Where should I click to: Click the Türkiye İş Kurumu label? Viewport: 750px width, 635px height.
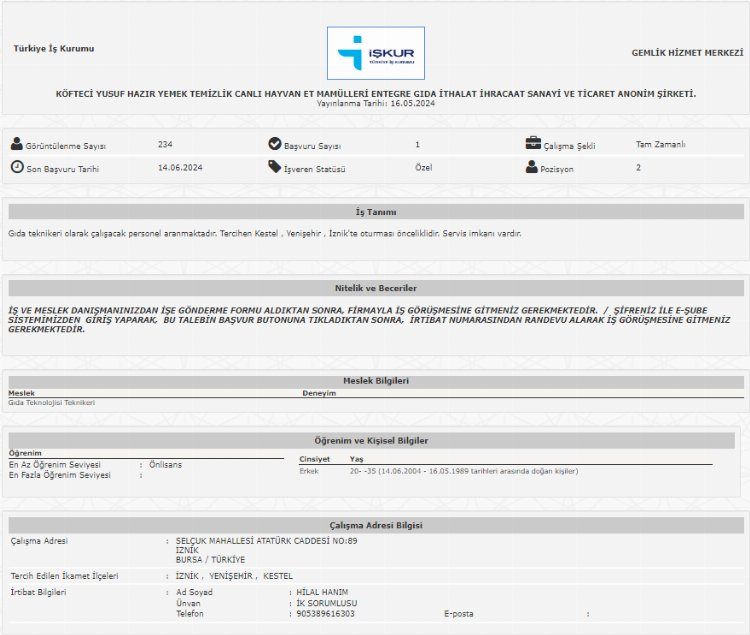click(x=54, y=49)
